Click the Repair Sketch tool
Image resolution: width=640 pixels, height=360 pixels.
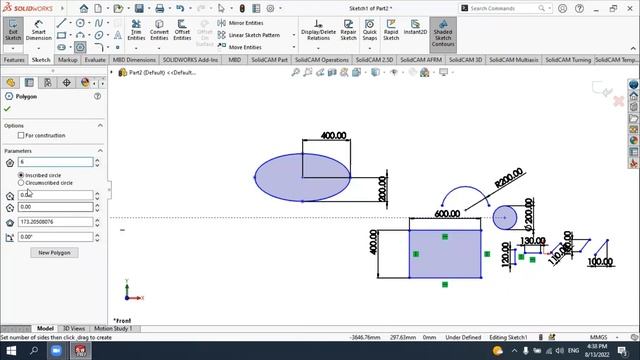348,30
